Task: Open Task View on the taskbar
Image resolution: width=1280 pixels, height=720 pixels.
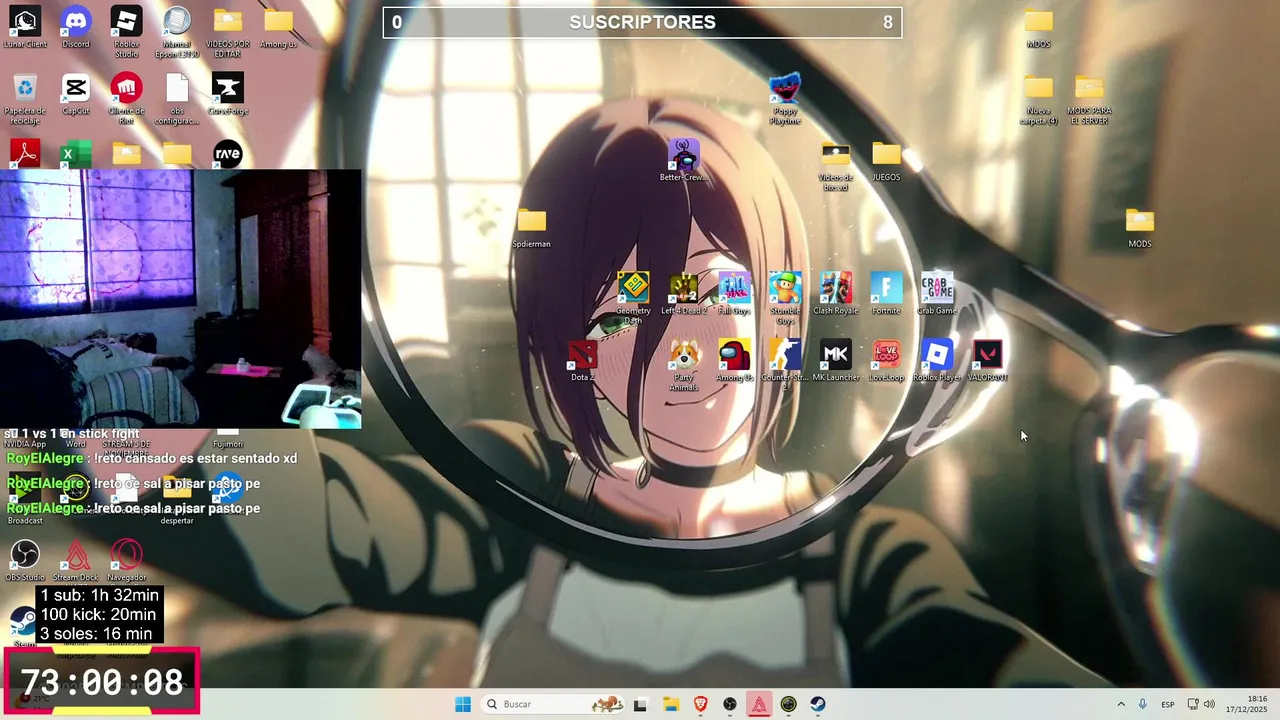Action: coord(640,704)
